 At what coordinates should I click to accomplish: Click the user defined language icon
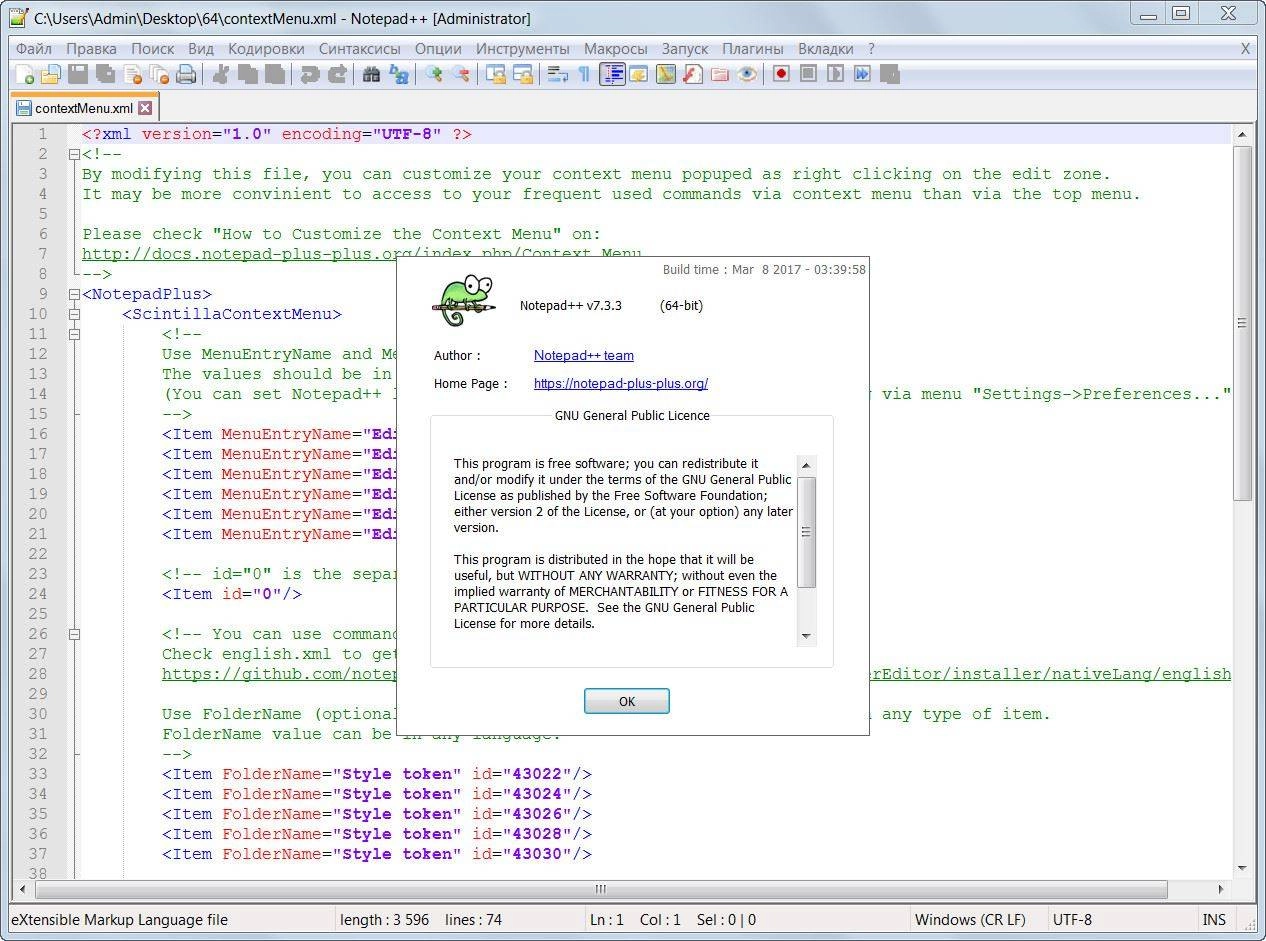[638, 74]
